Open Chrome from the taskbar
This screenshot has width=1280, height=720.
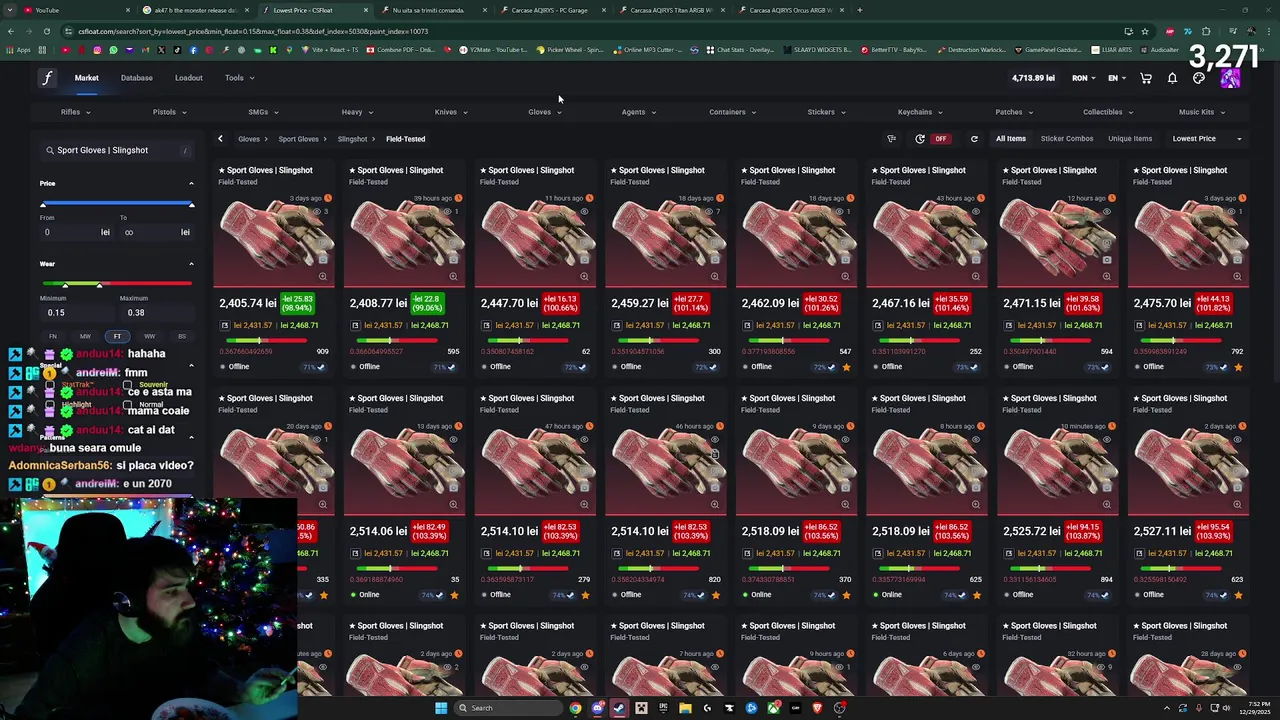(575, 708)
